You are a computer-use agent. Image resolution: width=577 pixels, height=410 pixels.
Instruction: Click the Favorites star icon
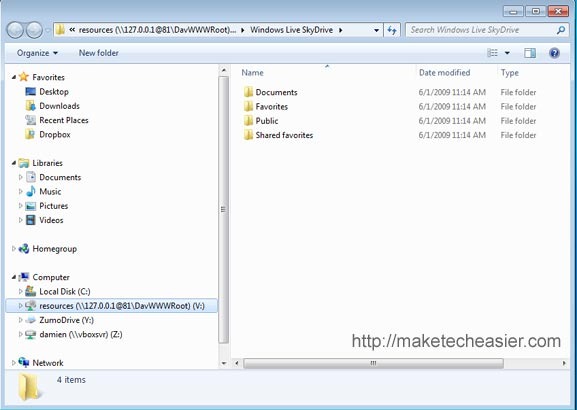(x=24, y=77)
